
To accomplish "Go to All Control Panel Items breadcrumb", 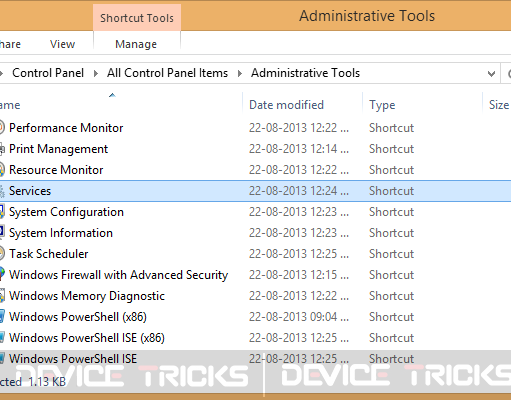I will pyautogui.click(x=167, y=73).
